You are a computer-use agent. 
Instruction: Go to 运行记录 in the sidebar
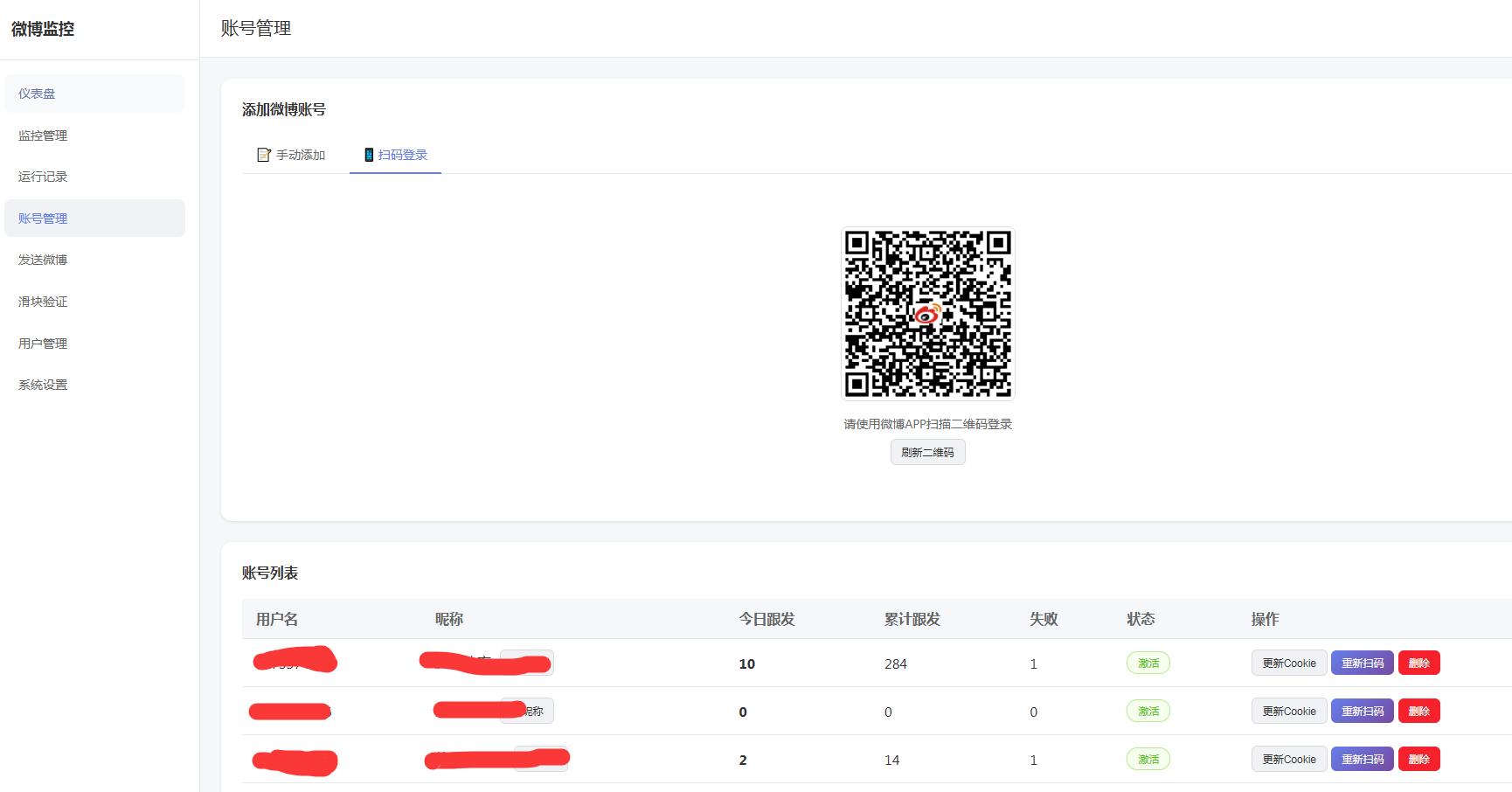tap(94, 177)
